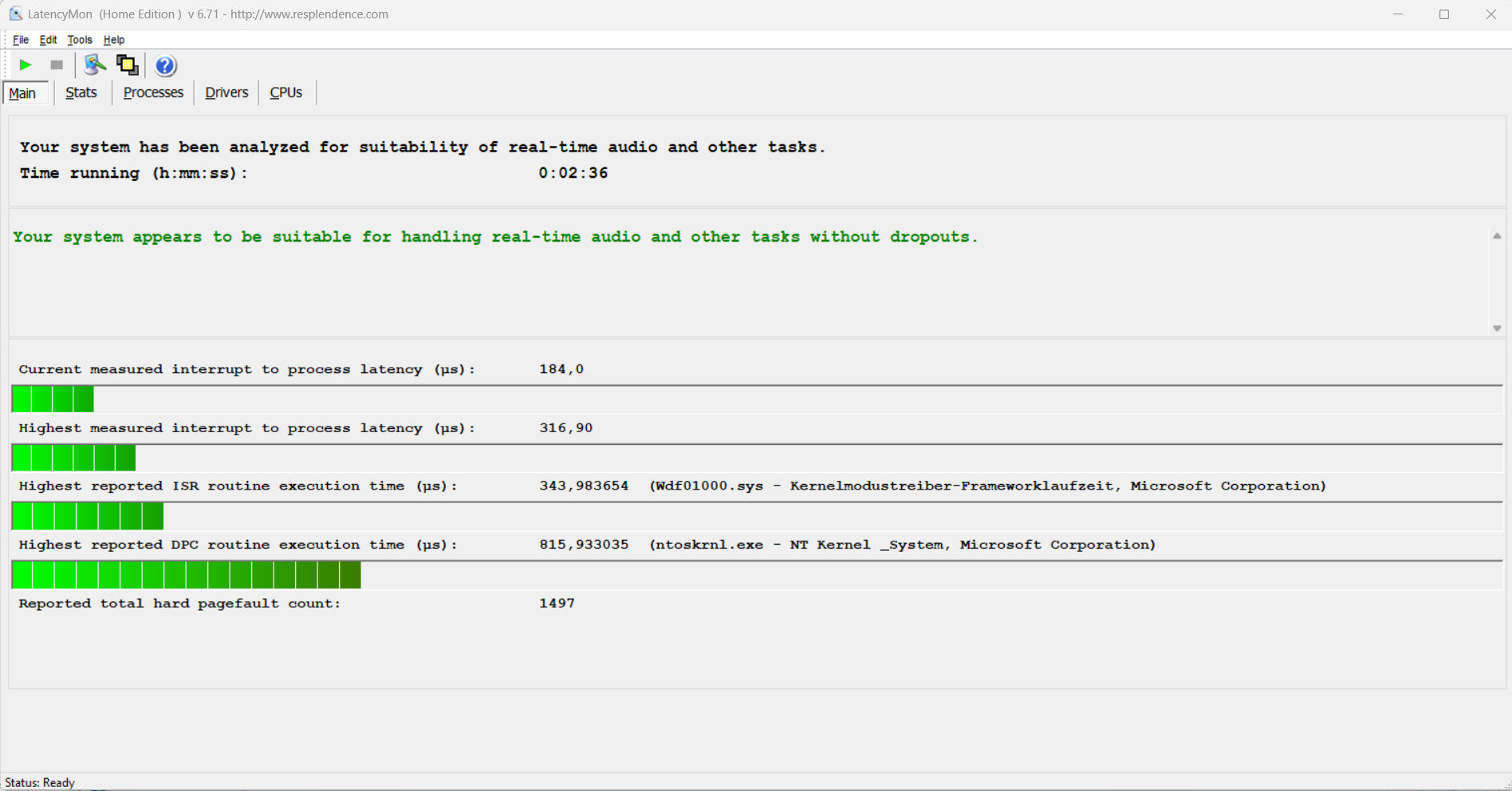
Task: Click the highest ISR routine execution bar
Action: coord(88,517)
